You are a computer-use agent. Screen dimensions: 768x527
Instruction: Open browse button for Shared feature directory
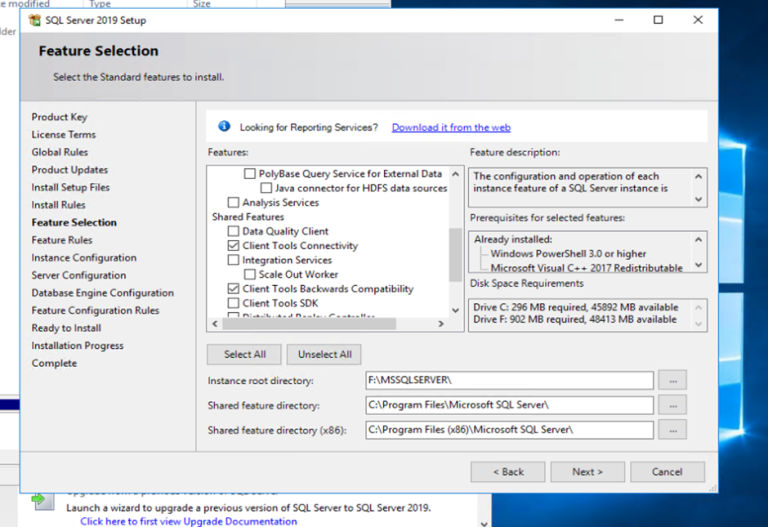click(x=672, y=405)
